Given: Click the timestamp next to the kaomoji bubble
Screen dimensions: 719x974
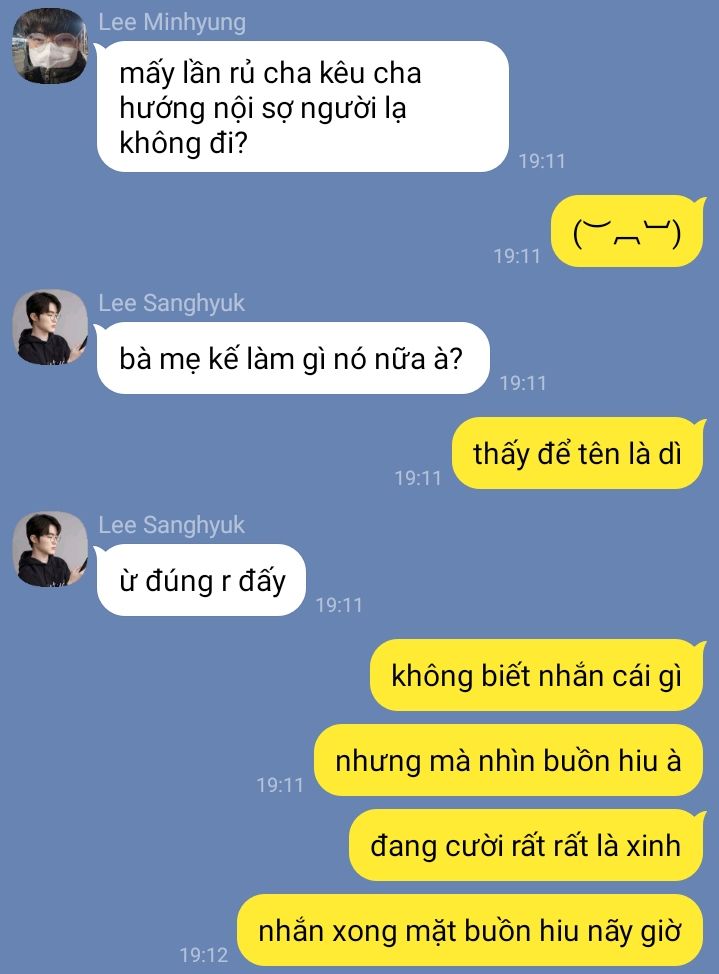Looking at the screenshot, I should (x=517, y=256).
